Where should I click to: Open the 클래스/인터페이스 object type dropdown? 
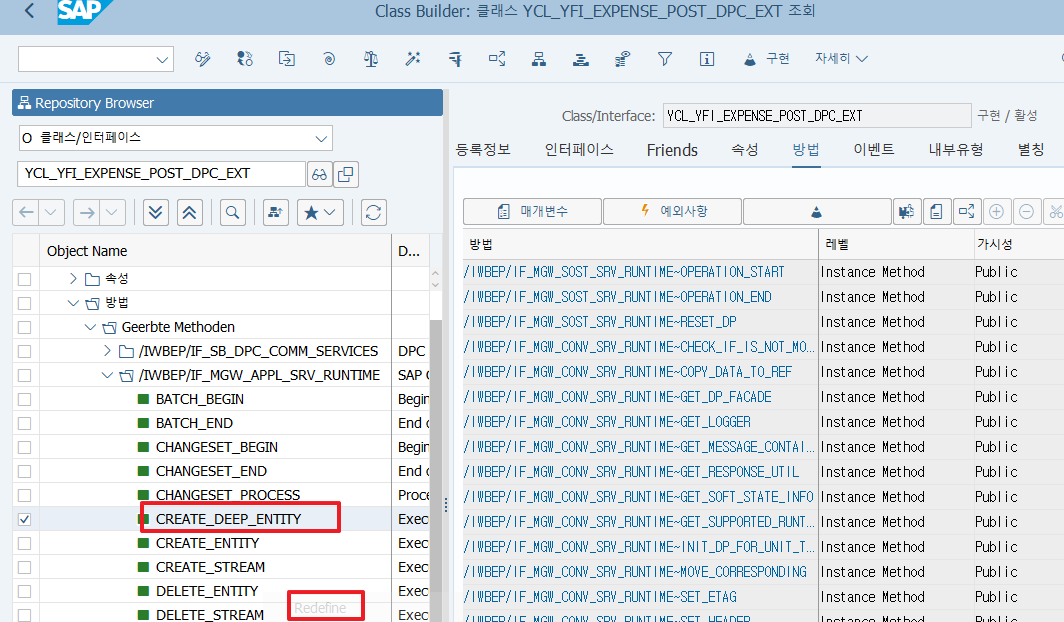[x=321, y=138]
